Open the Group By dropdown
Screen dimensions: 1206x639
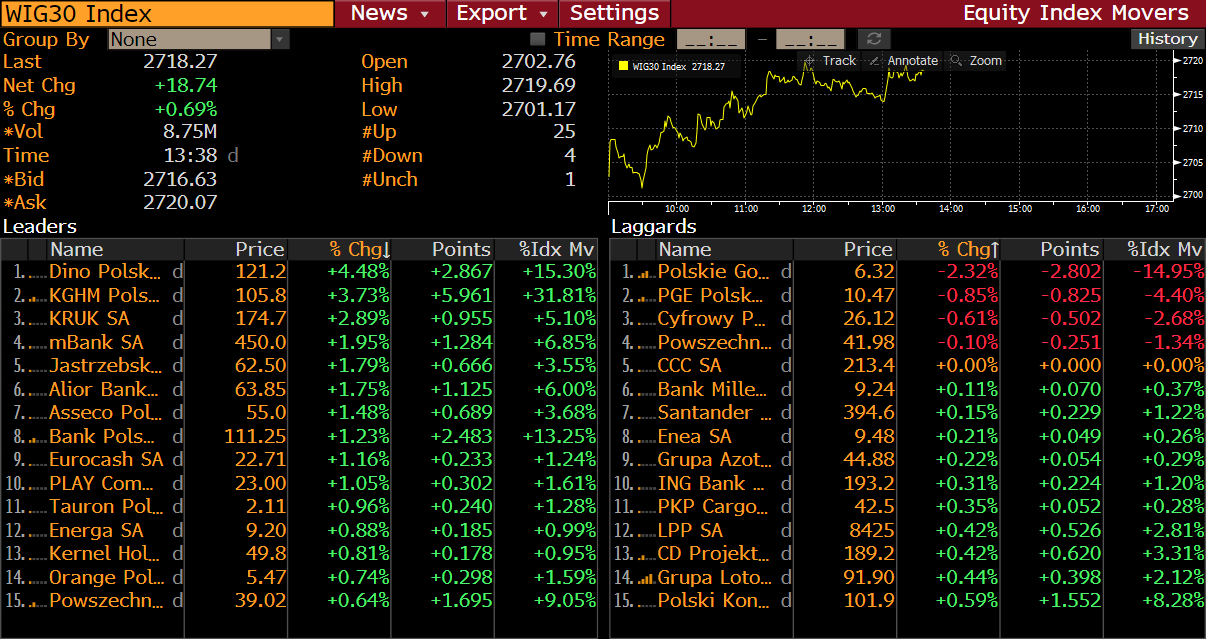point(279,39)
